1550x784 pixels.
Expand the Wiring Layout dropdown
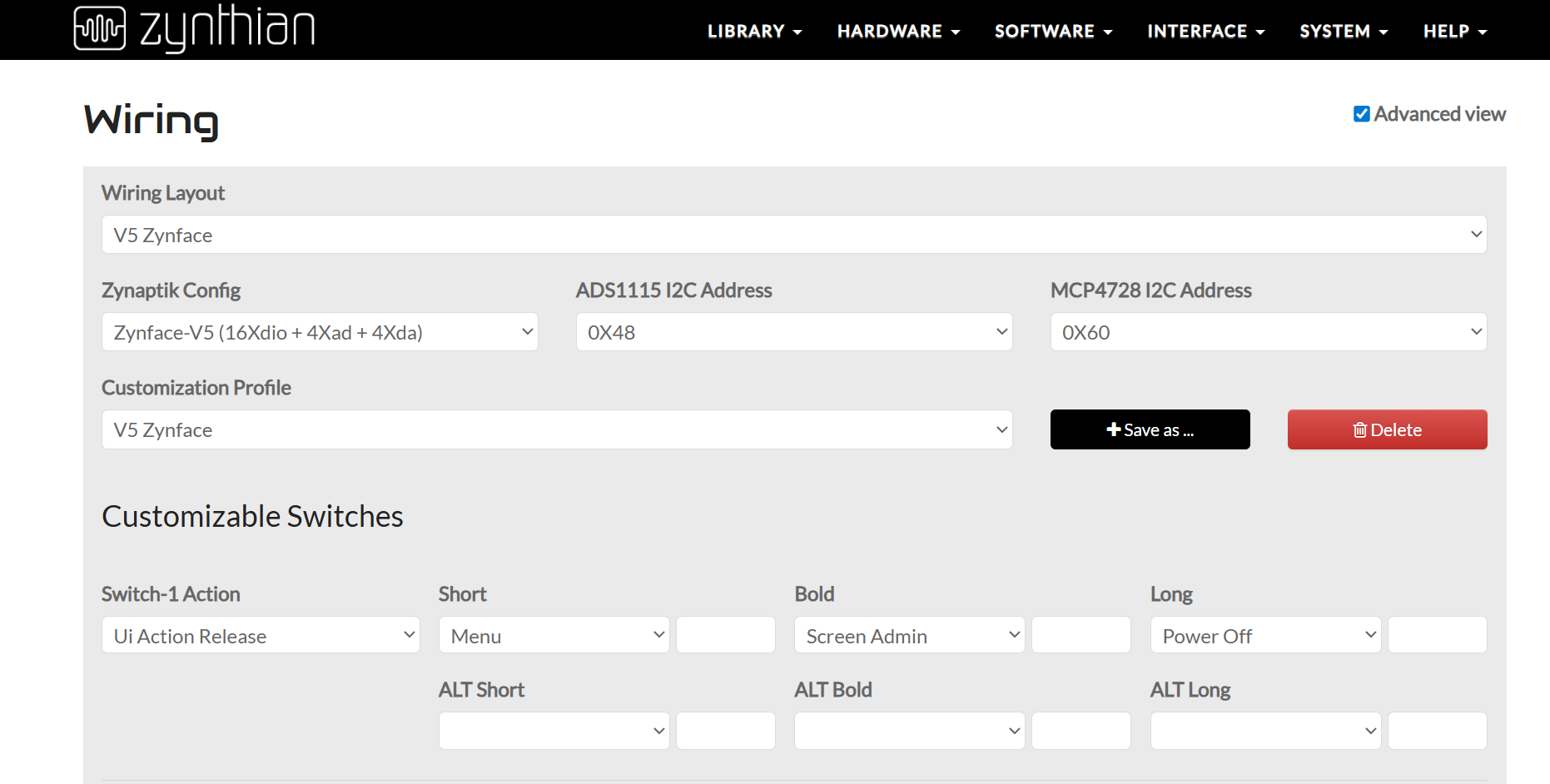click(794, 235)
